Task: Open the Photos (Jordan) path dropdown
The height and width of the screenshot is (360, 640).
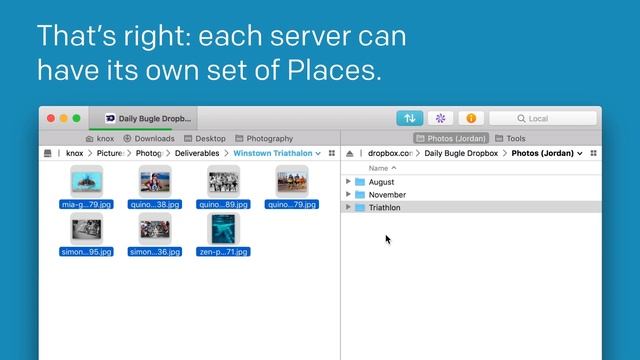Action: pyautogui.click(x=547, y=153)
